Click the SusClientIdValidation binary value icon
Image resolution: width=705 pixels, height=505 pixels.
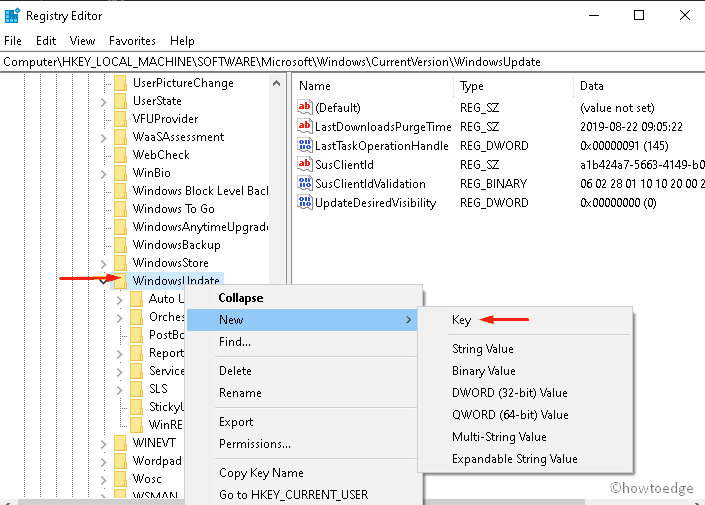coord(305,184)
